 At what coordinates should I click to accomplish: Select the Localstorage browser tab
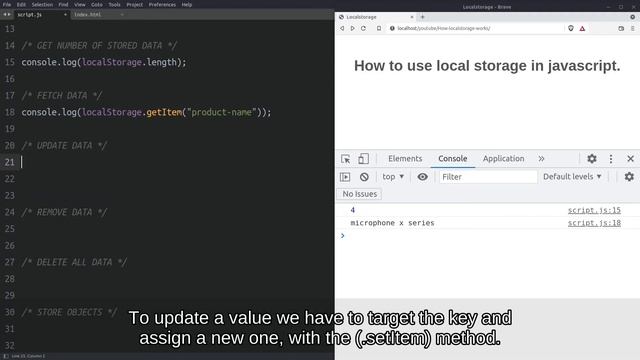click(x=376, y=17)
